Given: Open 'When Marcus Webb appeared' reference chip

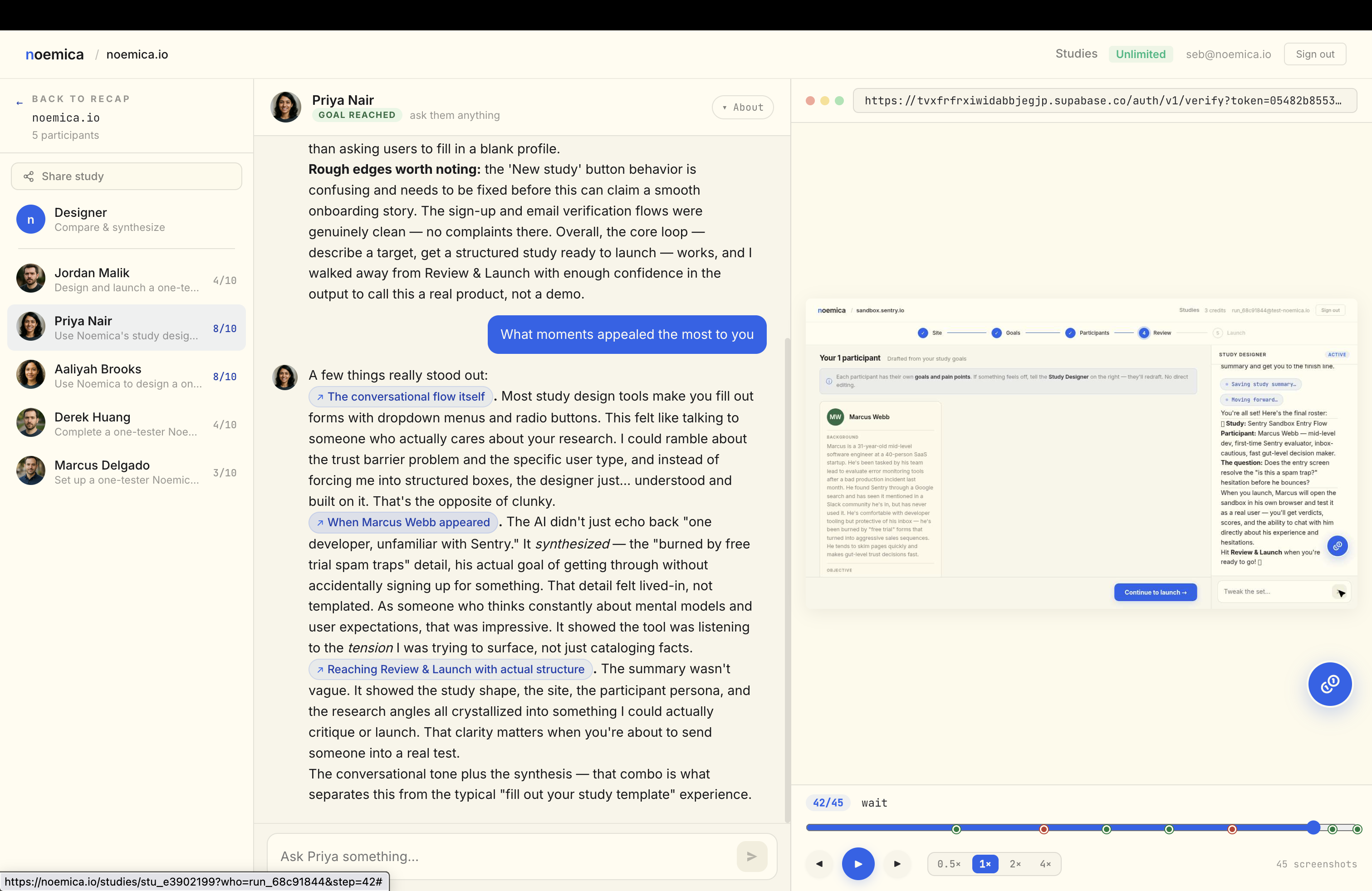Looking at the screenshot, I should coord(403,522).
